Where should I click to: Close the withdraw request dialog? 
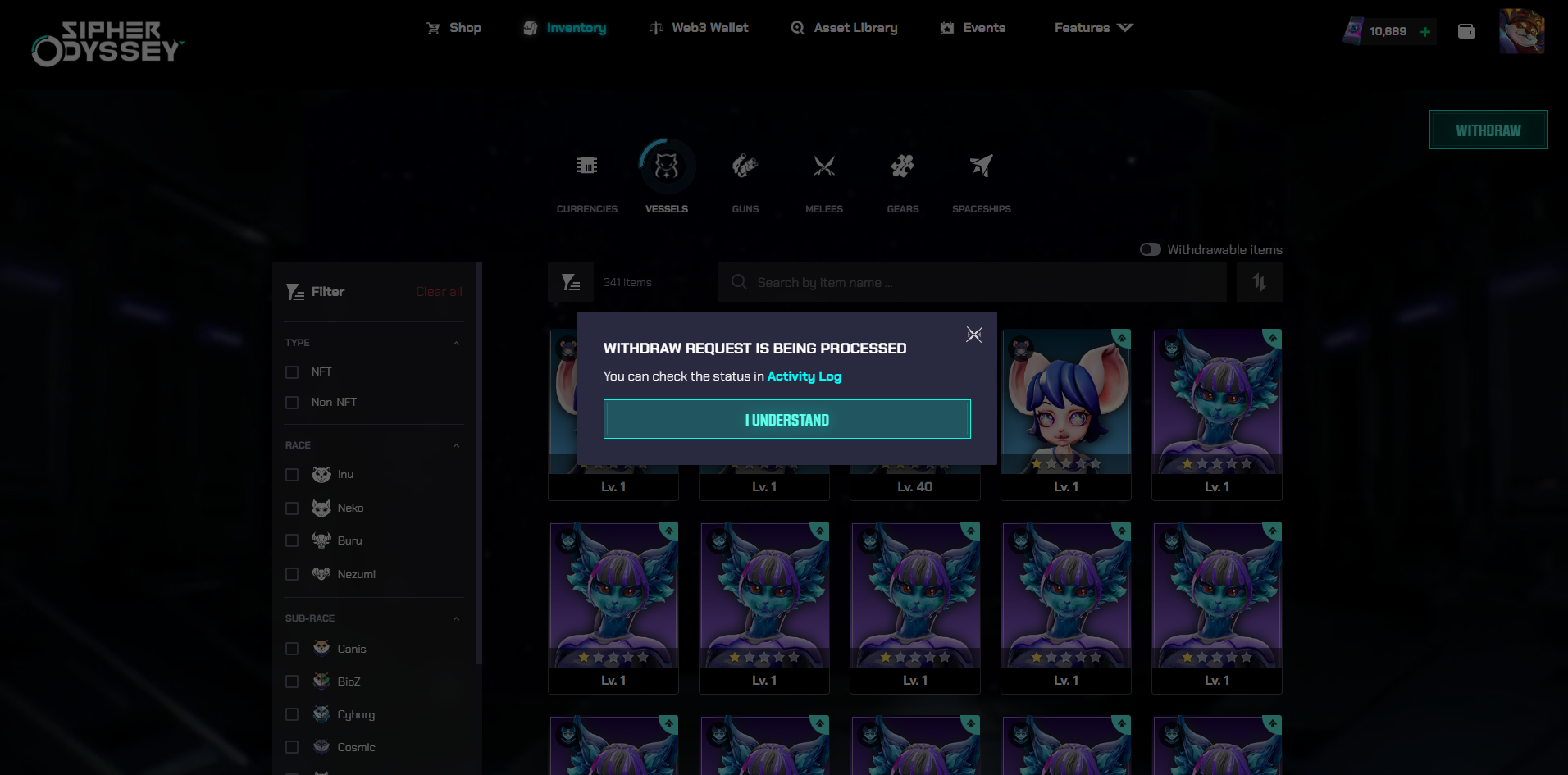point(974,335)
